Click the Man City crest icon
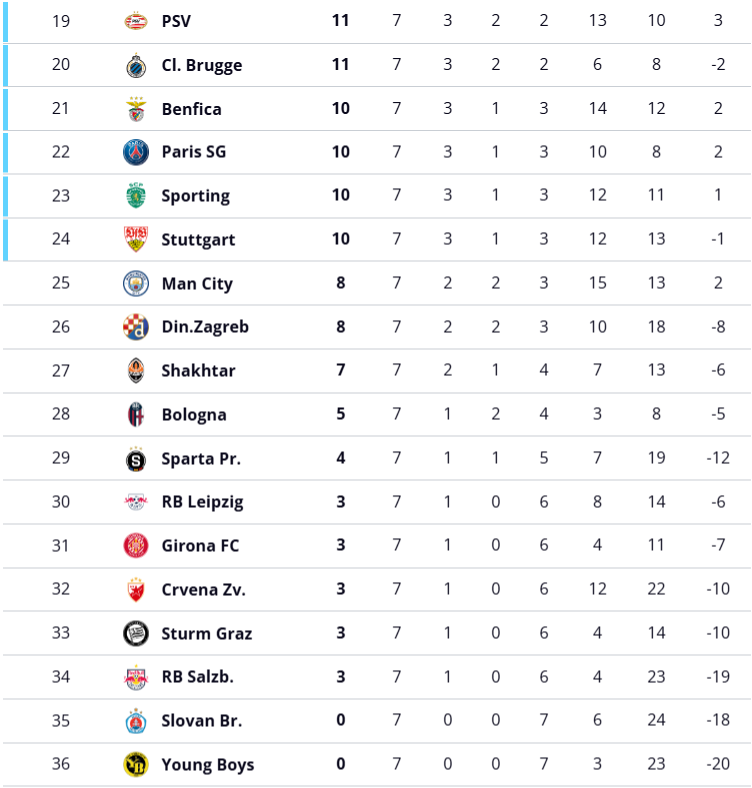 [135, 283]
